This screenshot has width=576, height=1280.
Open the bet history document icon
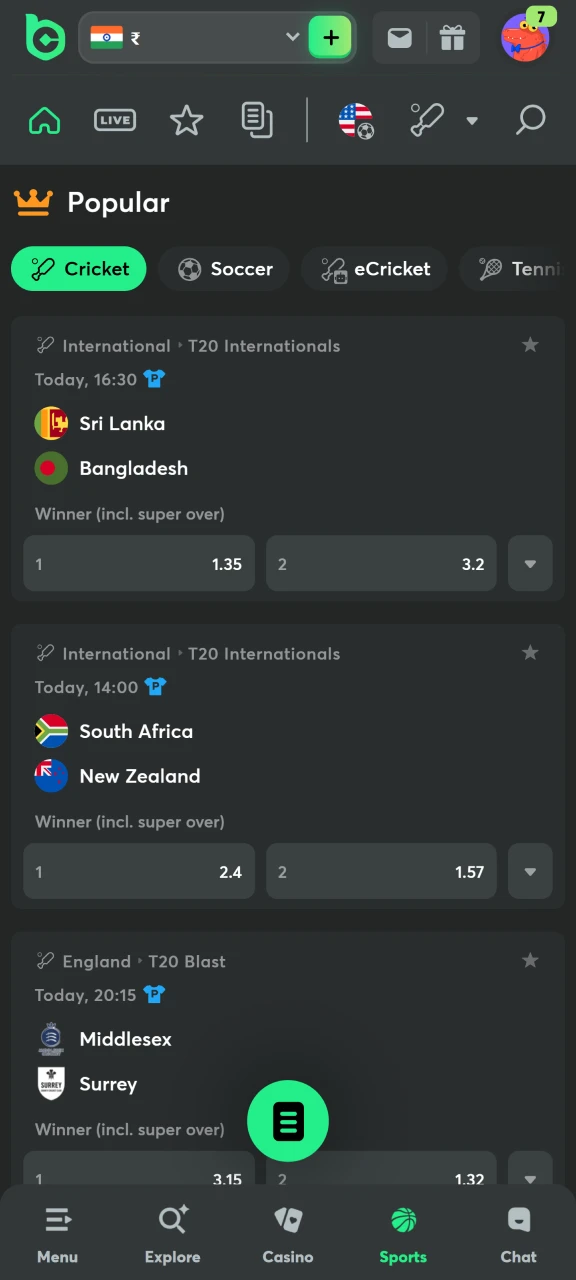(257, 120)
